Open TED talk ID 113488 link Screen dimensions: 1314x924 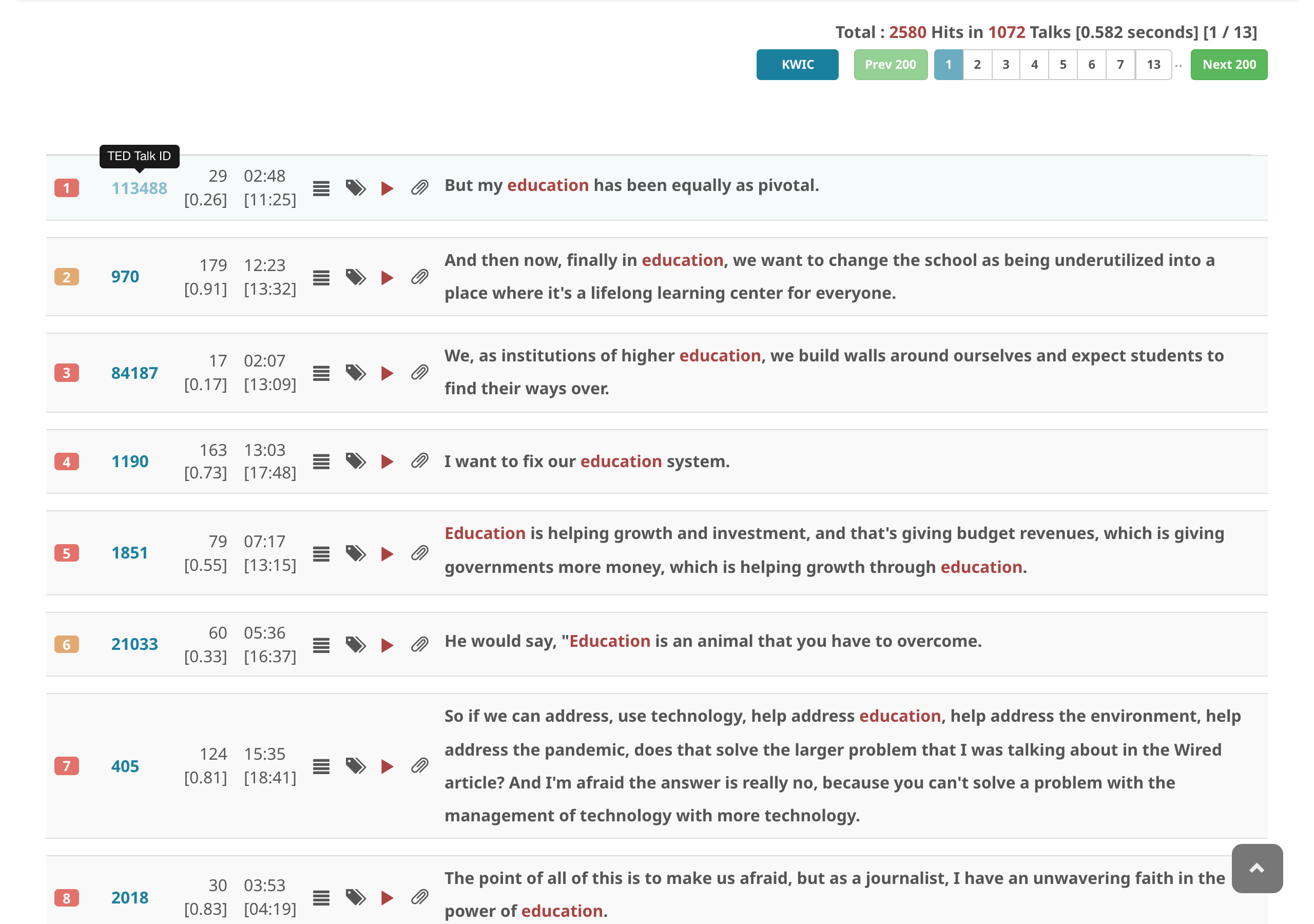click(139, 188)
